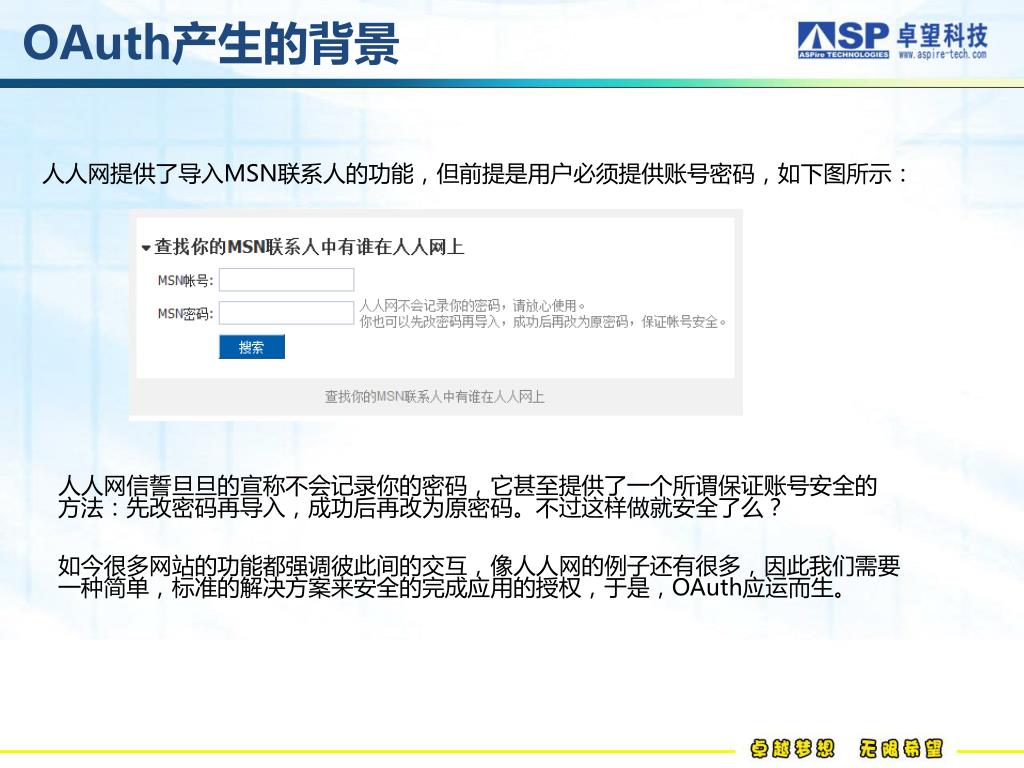Click the bold heading 查找你的MSN联系人中有谁在人人网上
1024x768 pixels.
click(310, 247)
